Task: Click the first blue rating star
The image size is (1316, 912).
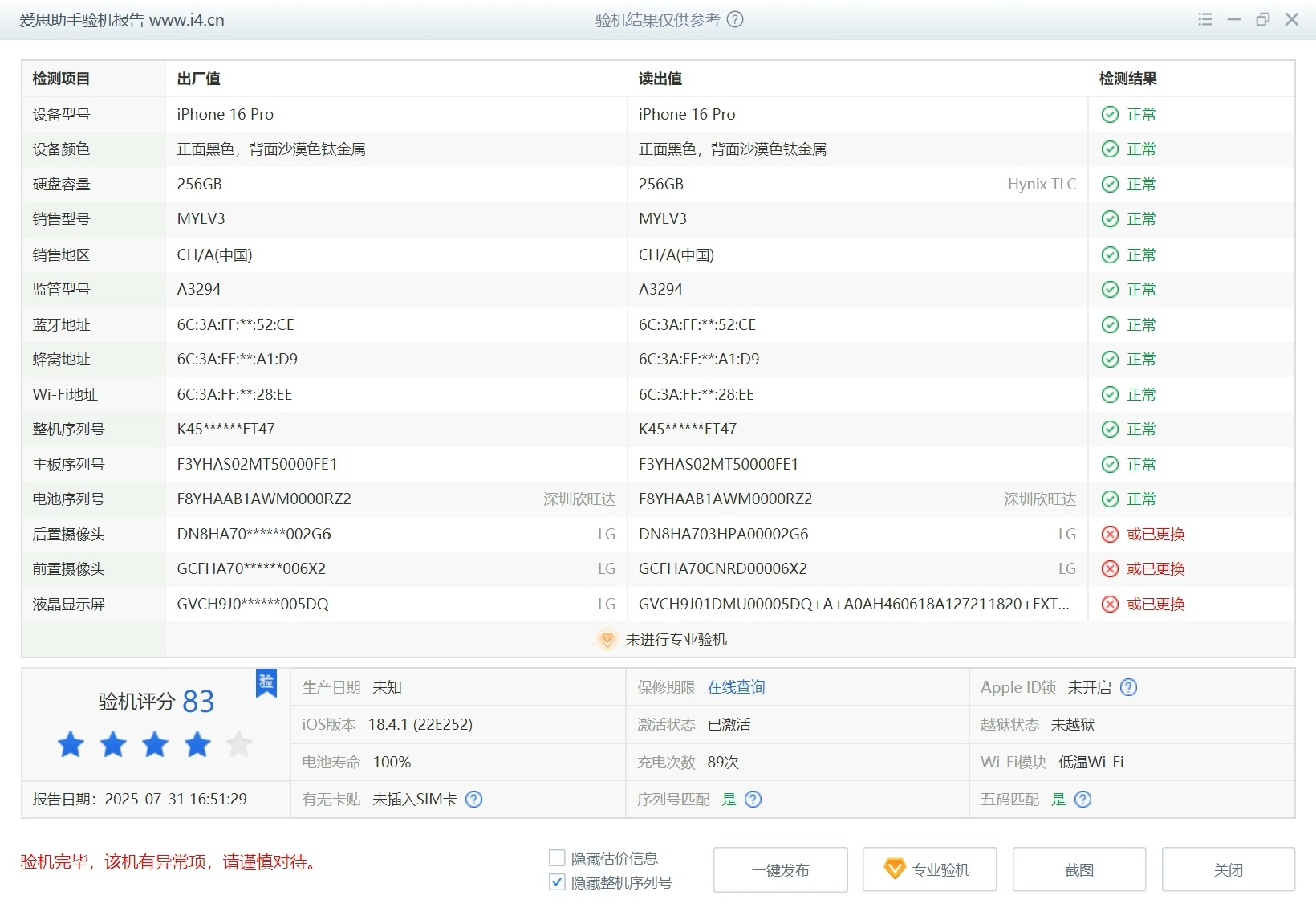Action: 71,745
